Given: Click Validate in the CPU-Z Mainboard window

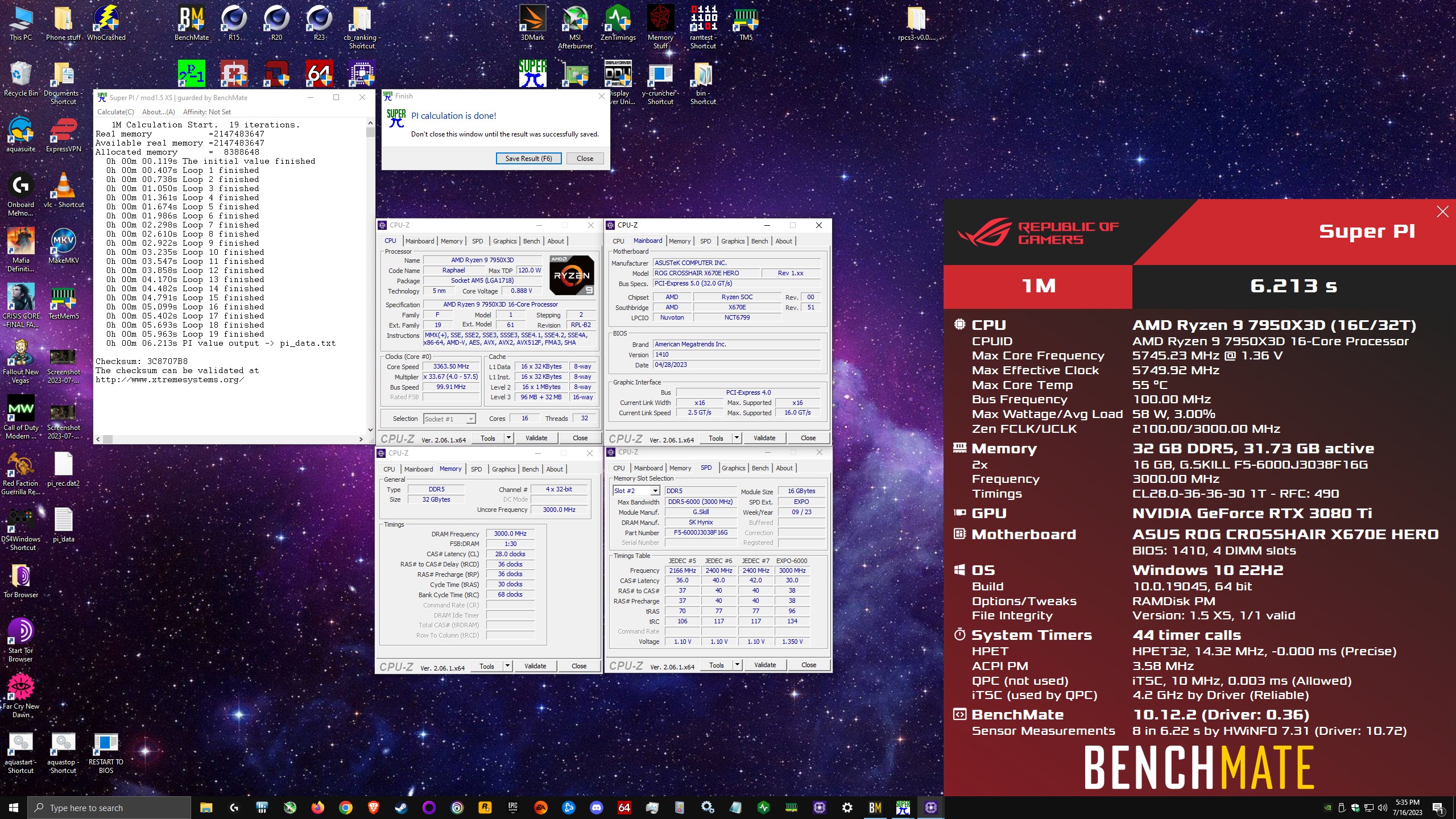Looking at the screenshot, I should point(764,438).
